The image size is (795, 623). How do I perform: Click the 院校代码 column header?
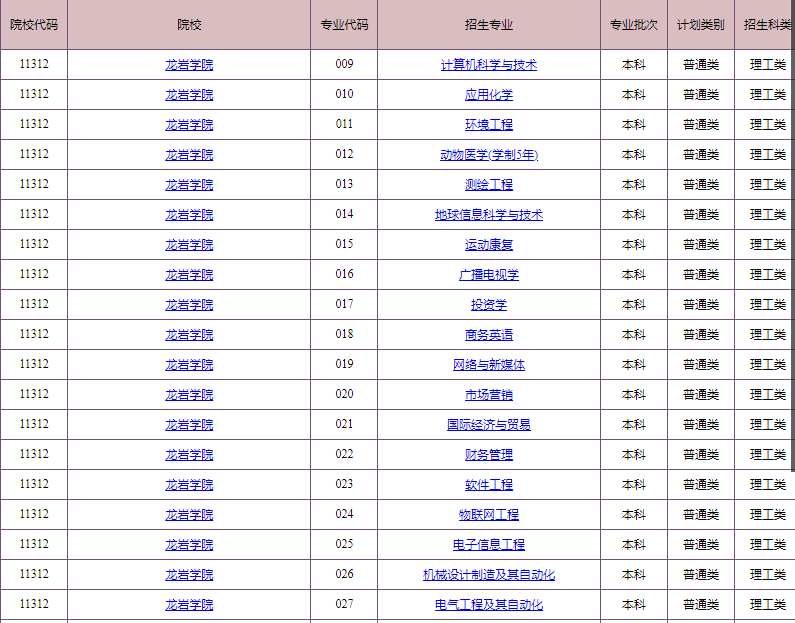34,24
